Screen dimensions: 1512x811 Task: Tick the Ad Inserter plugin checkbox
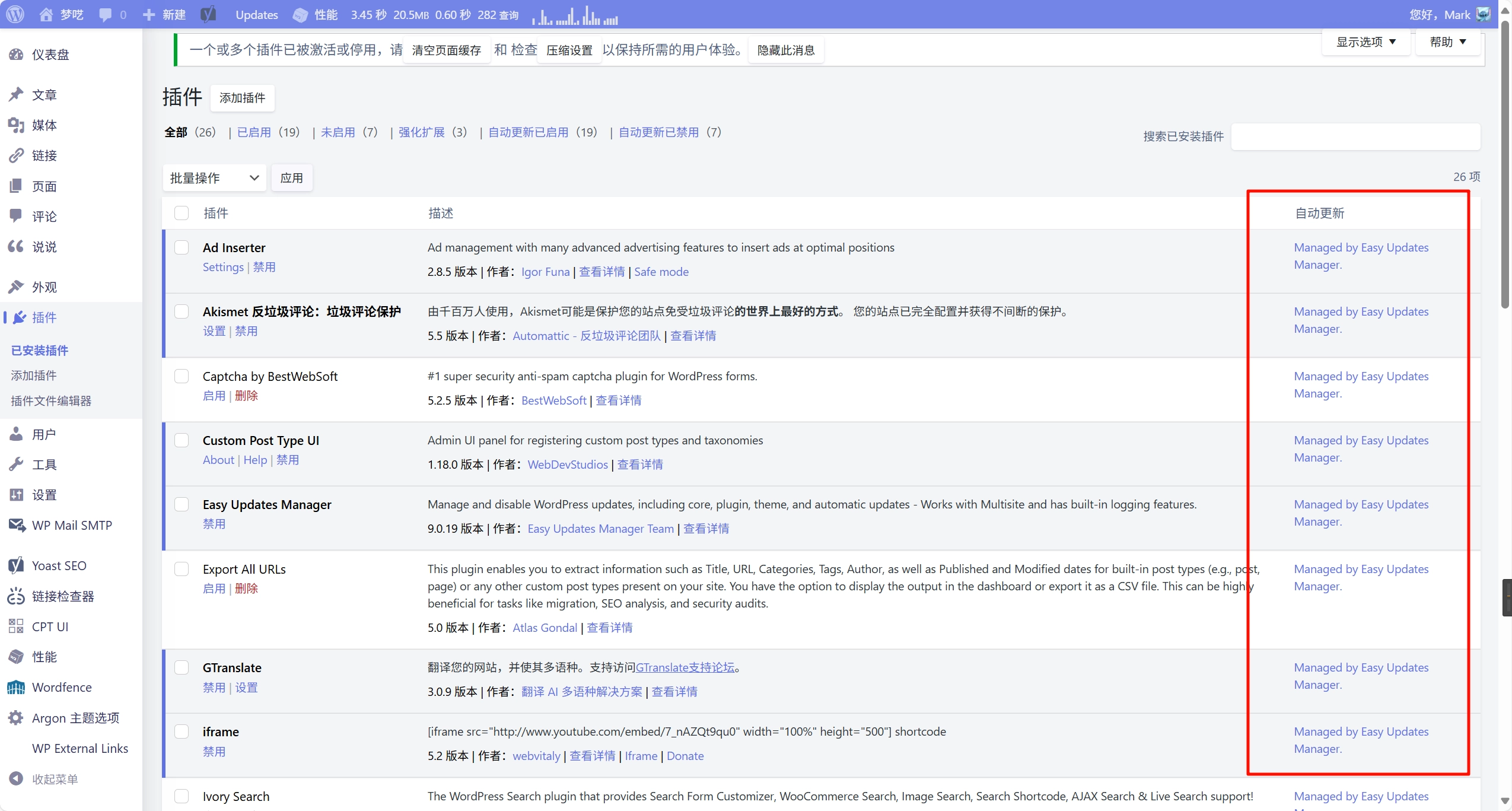(x=182, y=247)
